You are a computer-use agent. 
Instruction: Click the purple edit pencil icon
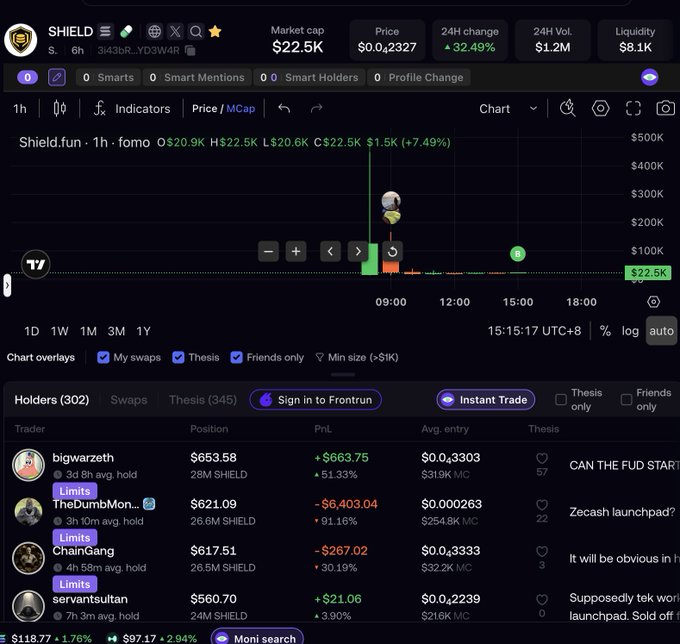[57, 78]
